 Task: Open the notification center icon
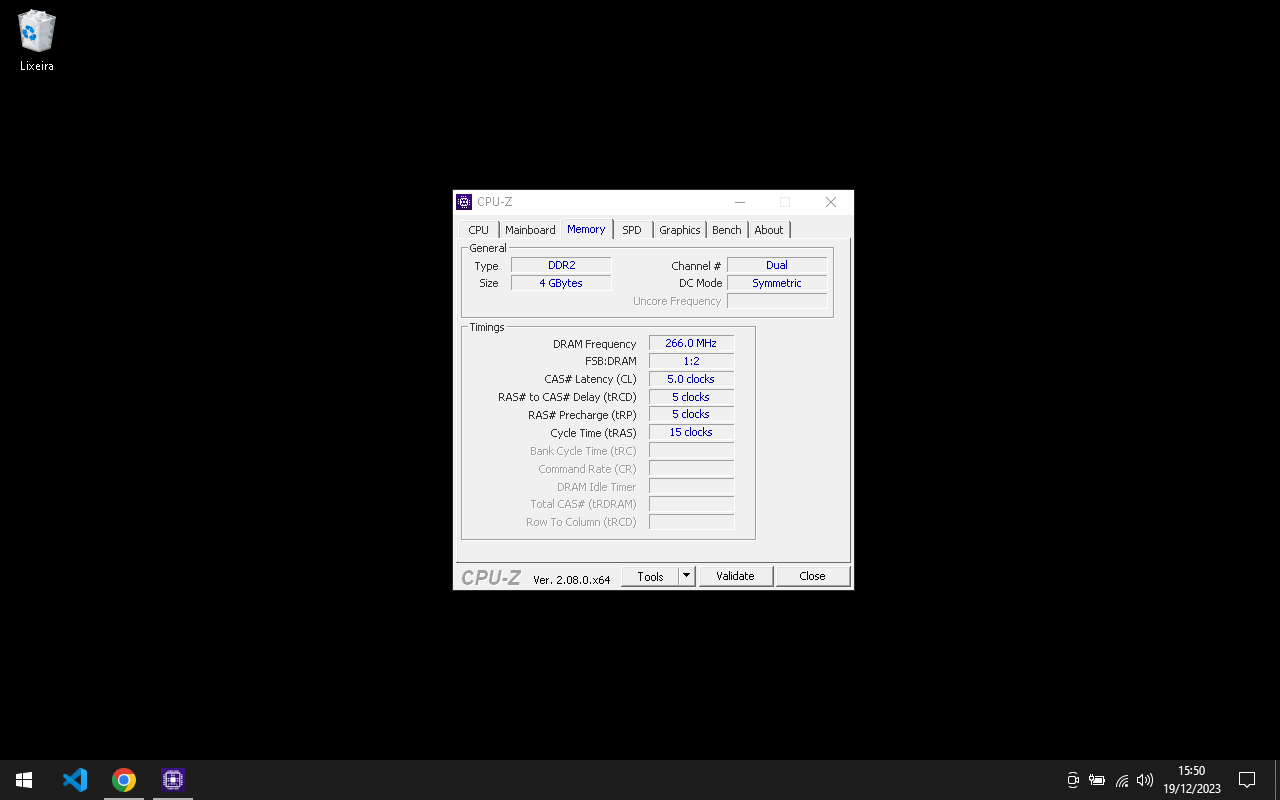pyautogui.click(x=1247, y=780)
